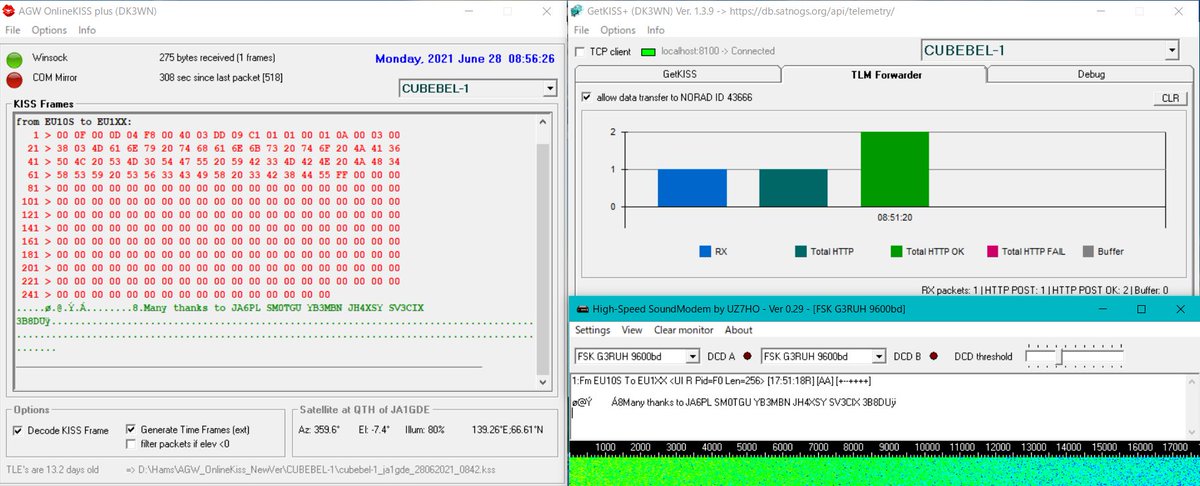Open Options menu in AGW OnlineKISS
The height and width of the screenshot is (486, 1200).
tap(49, 30)
